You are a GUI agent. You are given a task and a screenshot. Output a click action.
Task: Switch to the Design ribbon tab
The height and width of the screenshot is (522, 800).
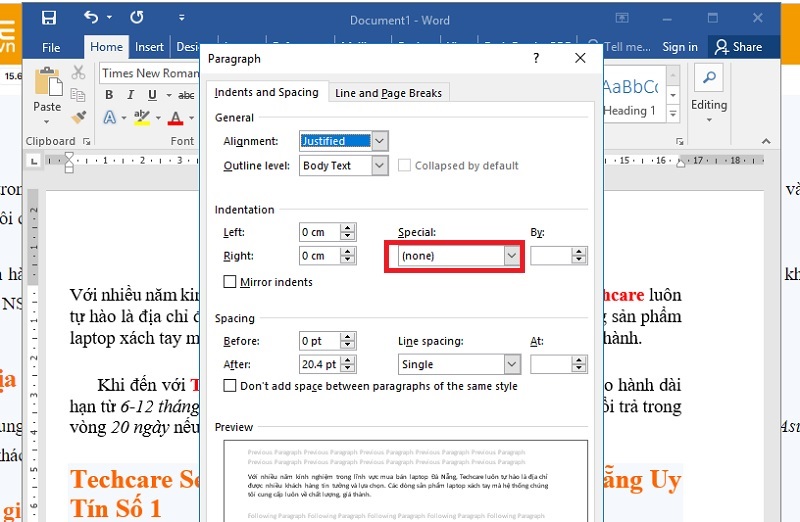click(x=187, y=47)
